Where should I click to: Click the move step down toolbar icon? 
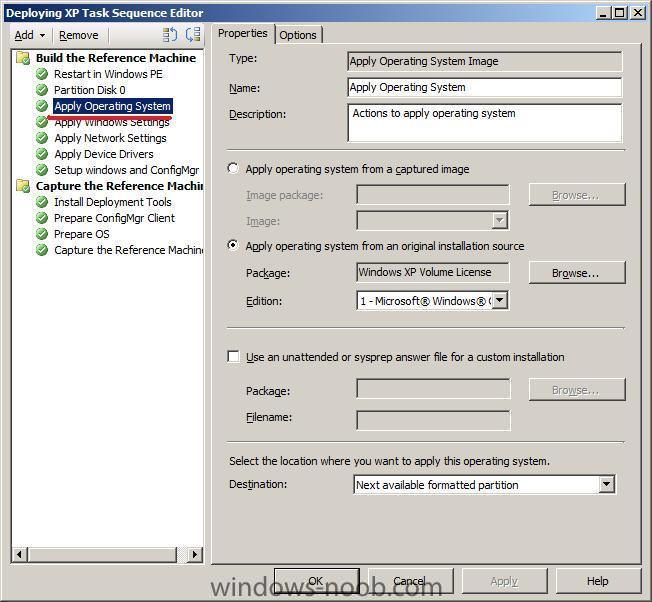pyautogui.click(x=193, y=35)
